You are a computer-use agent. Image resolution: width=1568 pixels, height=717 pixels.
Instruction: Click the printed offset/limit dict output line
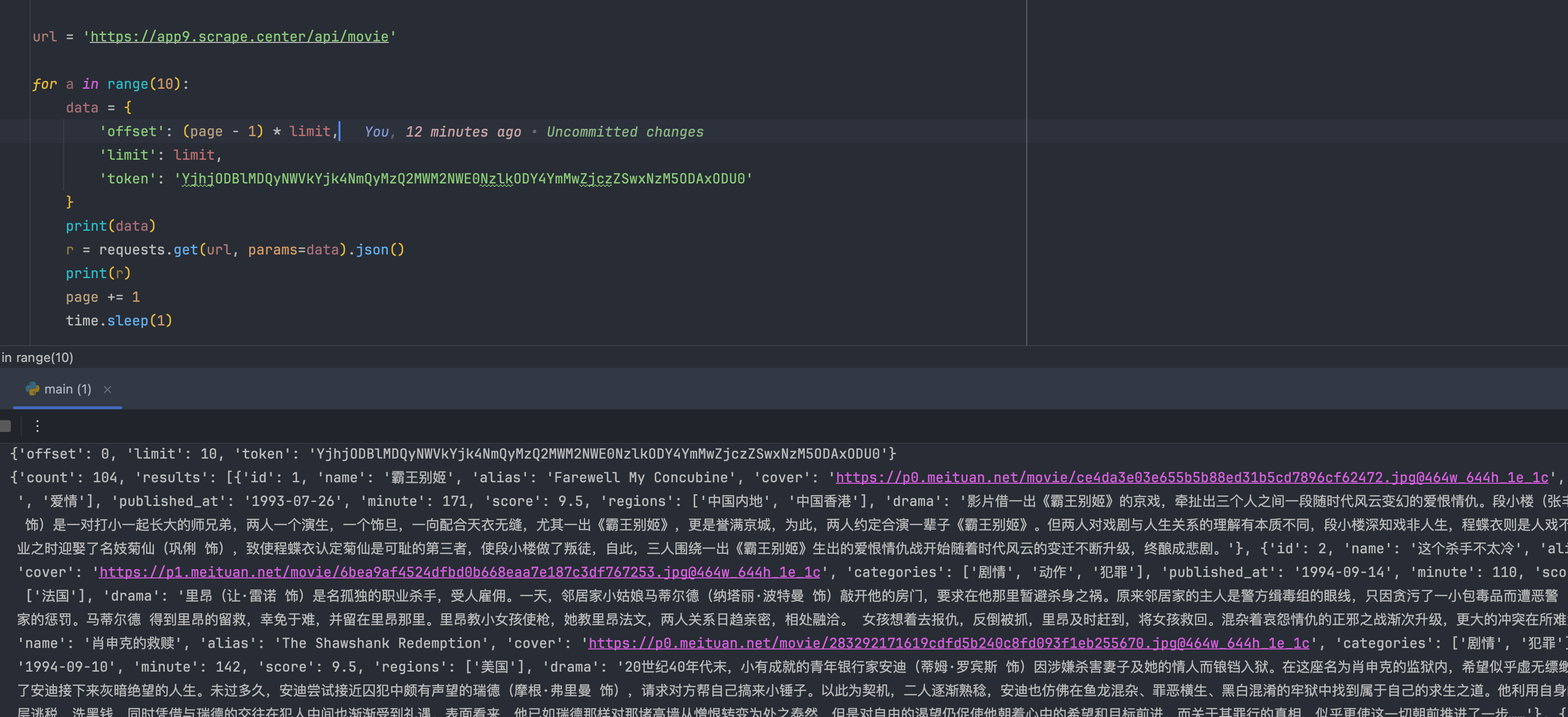pyautogui.click(x=452, y=454)
